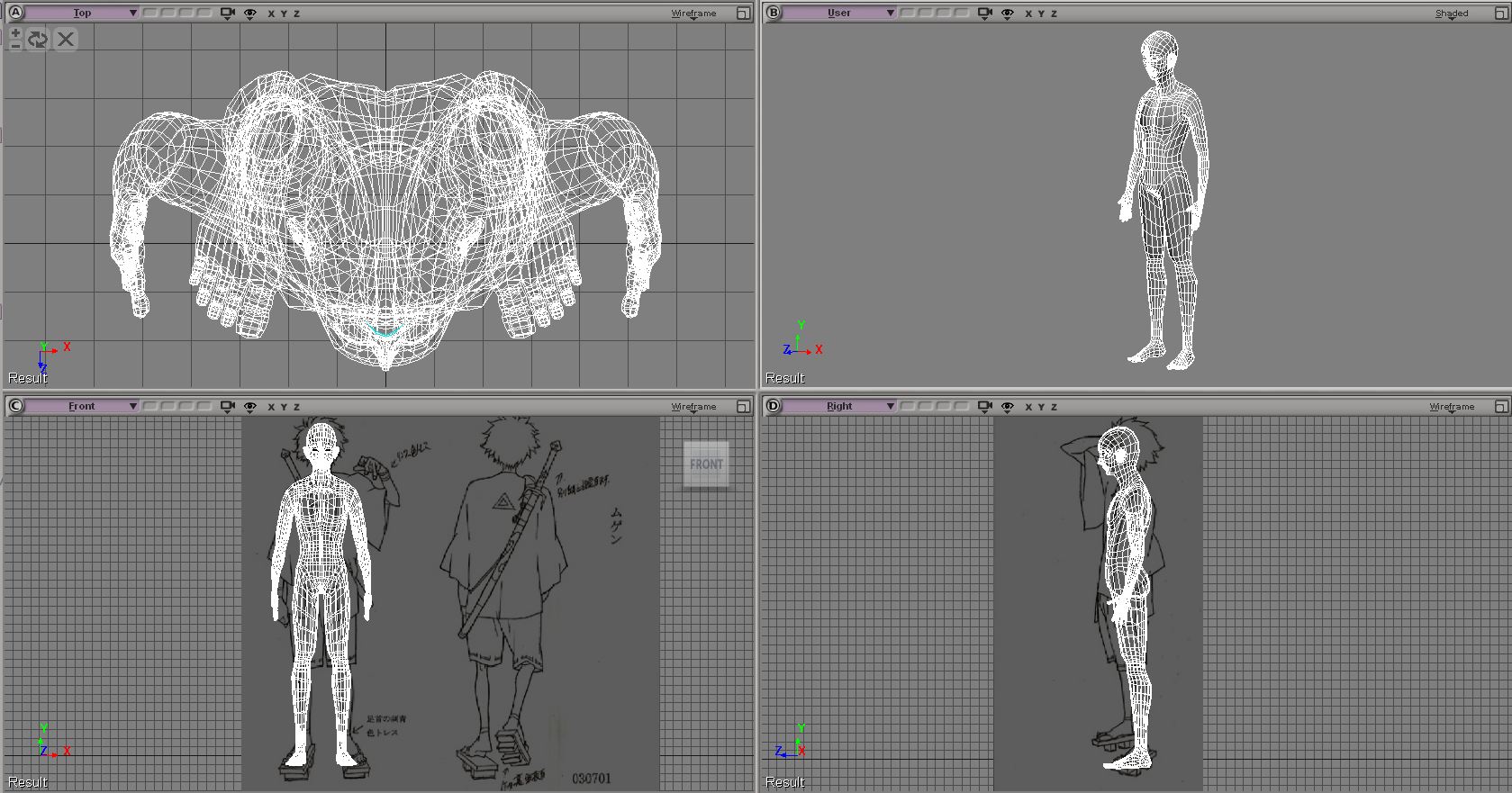Open the Front view selector dropdown
The width and height of the screenshot is (1512, 793).
tap(82, 406)
